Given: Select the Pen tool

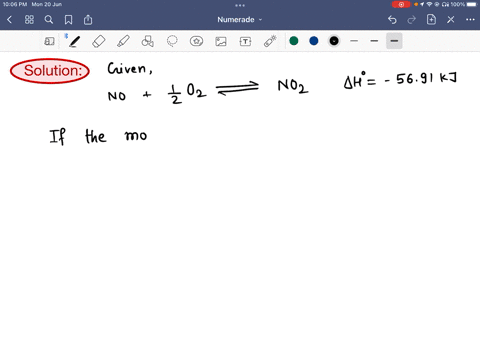Looking at the screenshot, I should tap(74, 41).
